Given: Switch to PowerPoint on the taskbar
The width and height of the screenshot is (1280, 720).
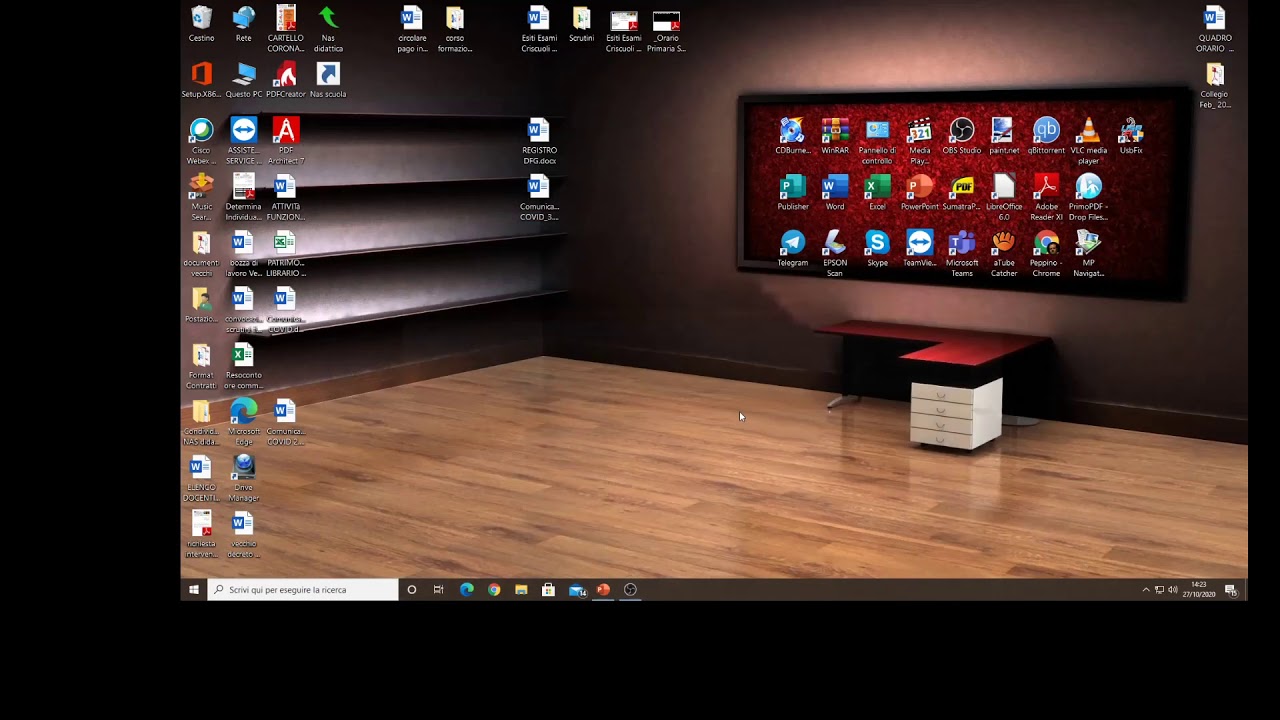Looking at the screenshot, I should (x=603, y=590).
